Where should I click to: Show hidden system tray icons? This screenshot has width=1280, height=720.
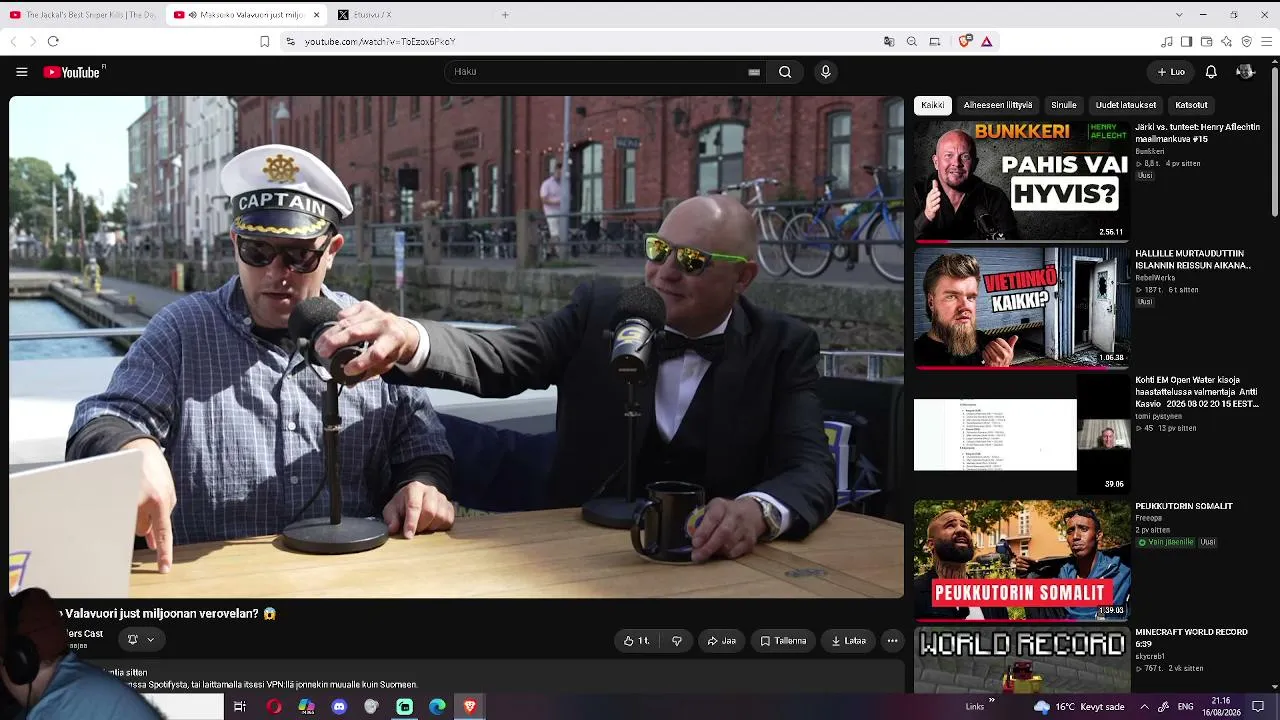click(1144, 707)
